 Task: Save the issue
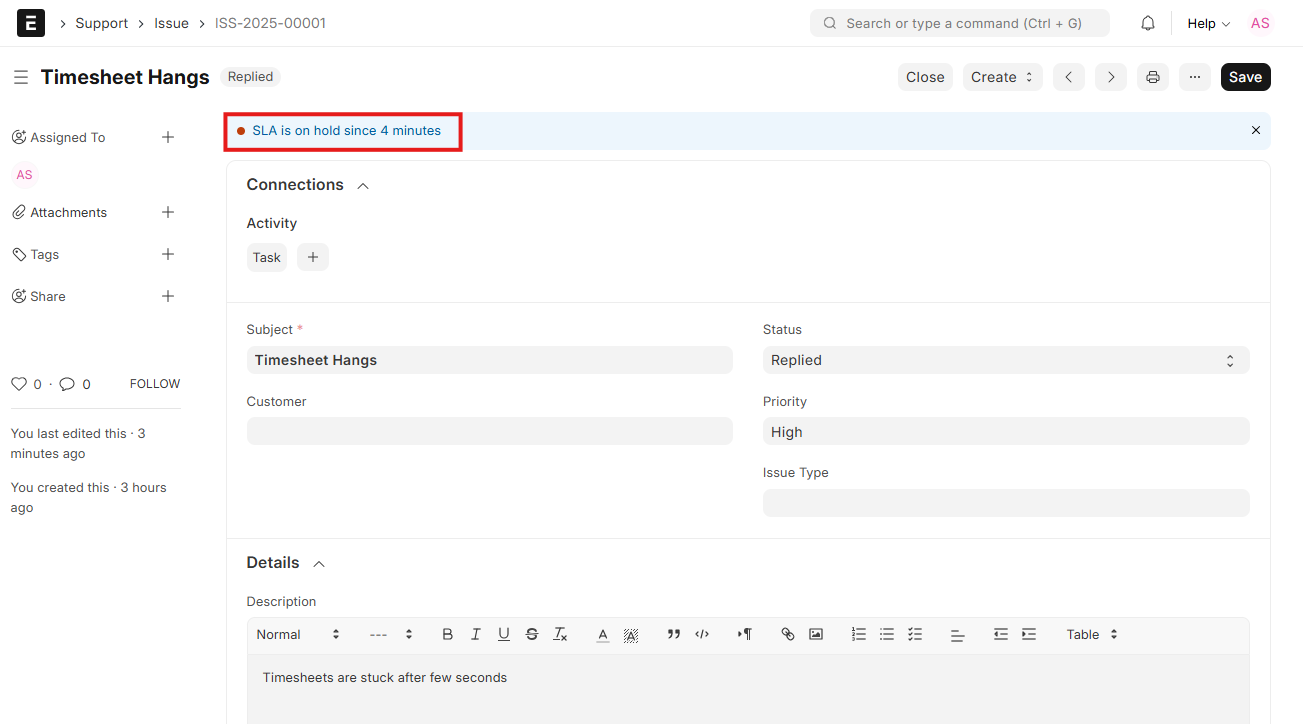click(1245, 77)
